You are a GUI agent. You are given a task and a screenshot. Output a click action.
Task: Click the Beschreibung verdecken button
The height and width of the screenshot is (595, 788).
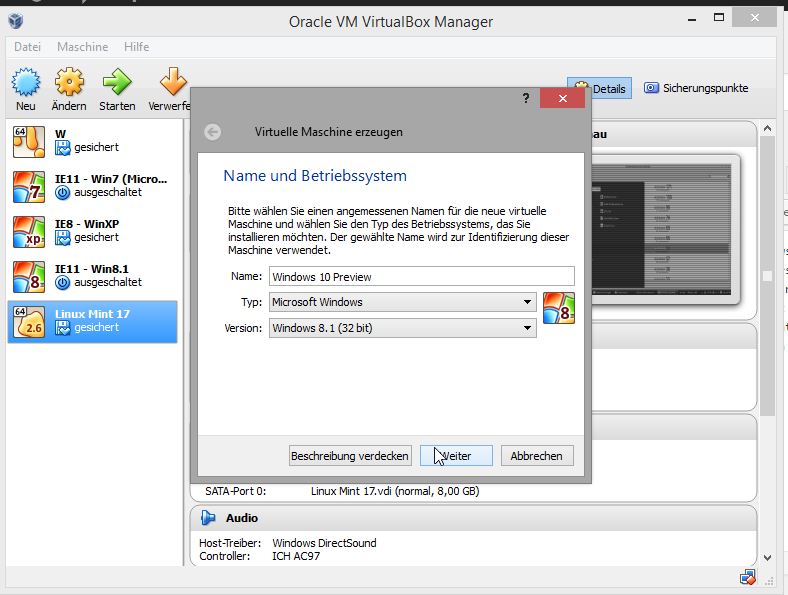350,456
